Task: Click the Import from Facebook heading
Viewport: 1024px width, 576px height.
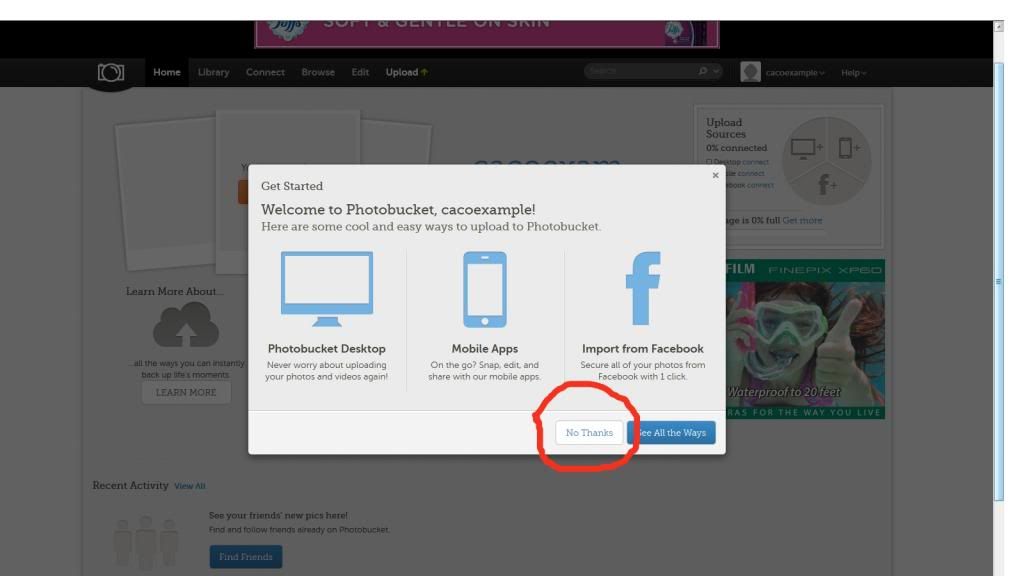Action: click(x=643, y=349)
